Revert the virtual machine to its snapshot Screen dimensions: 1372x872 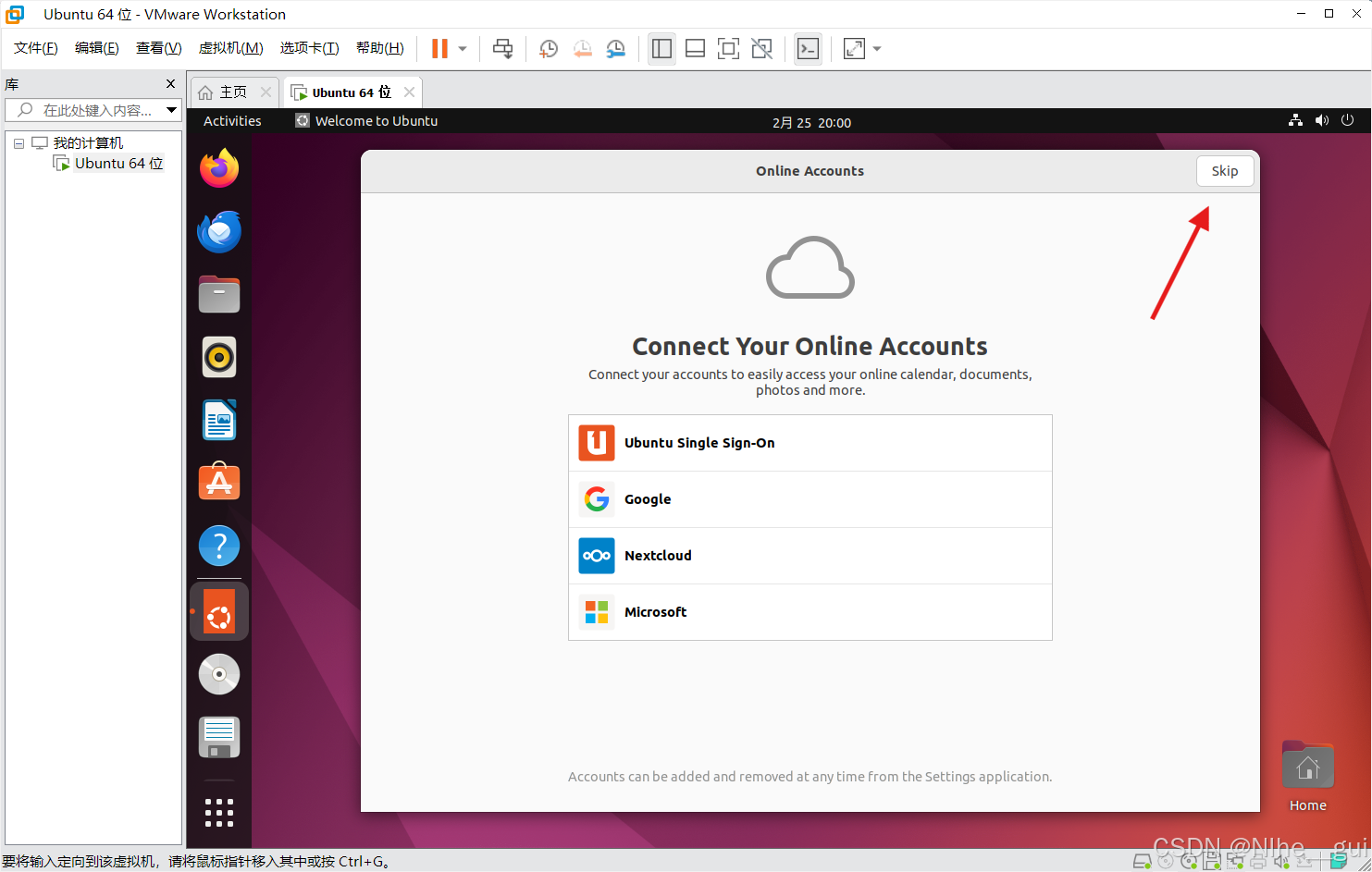point(582,49)
